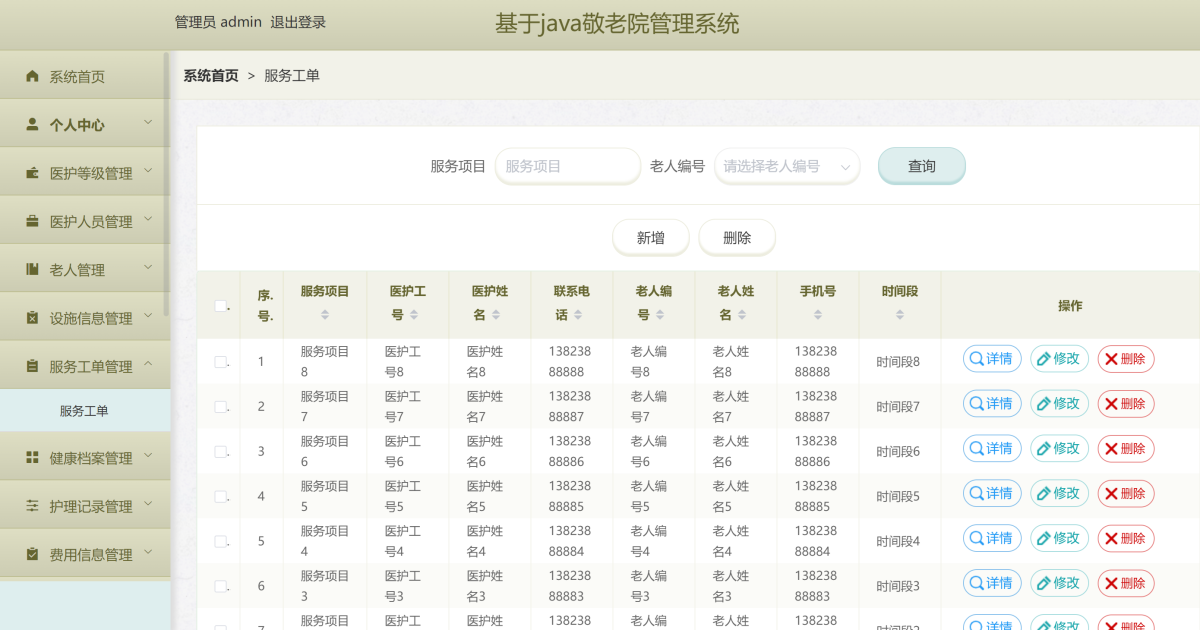Check the checkbox for row 1
The image size is (1200, 630).
tap(220, 362)
